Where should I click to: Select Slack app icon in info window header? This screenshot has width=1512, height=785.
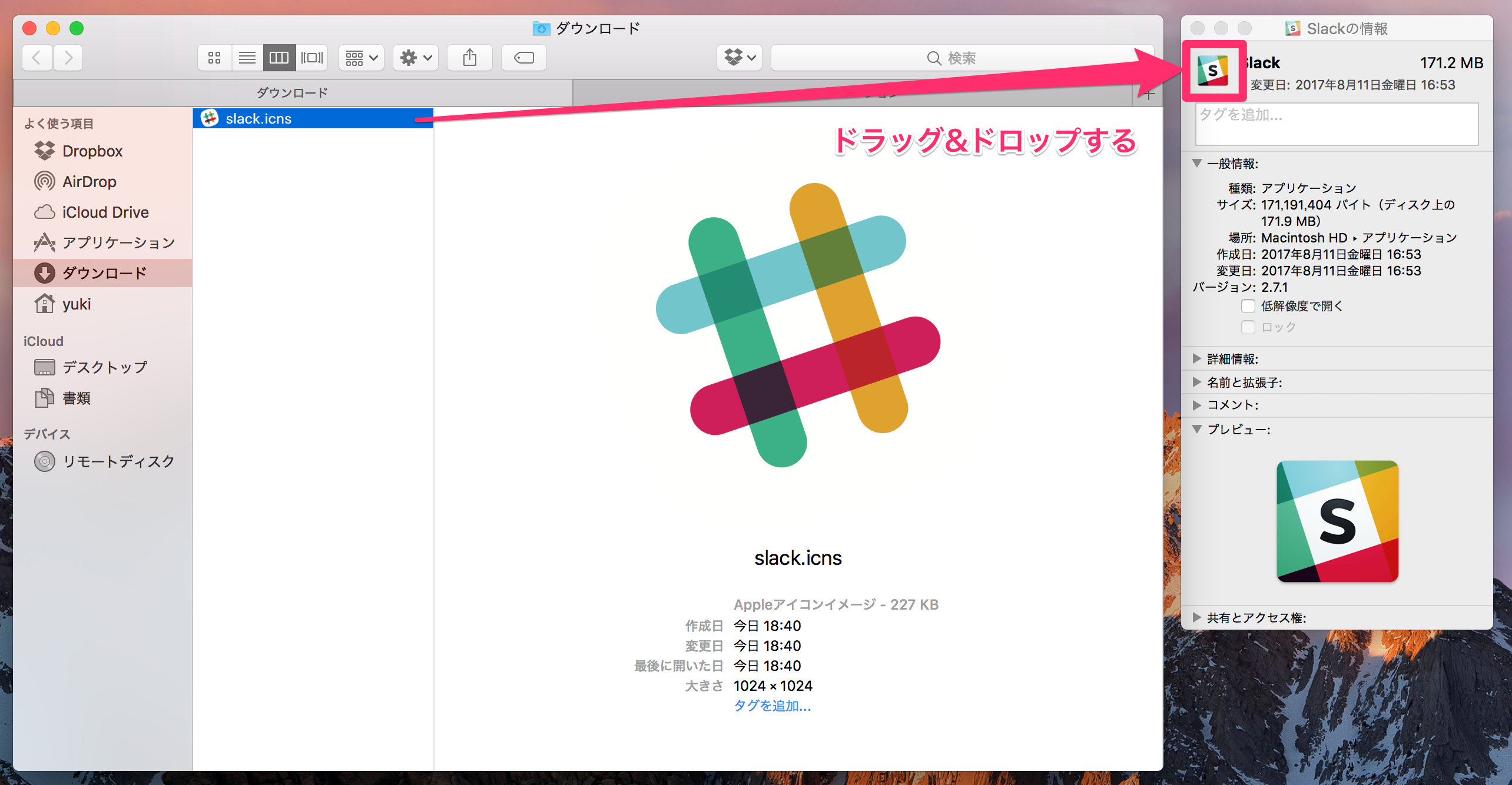[1213, 71]
